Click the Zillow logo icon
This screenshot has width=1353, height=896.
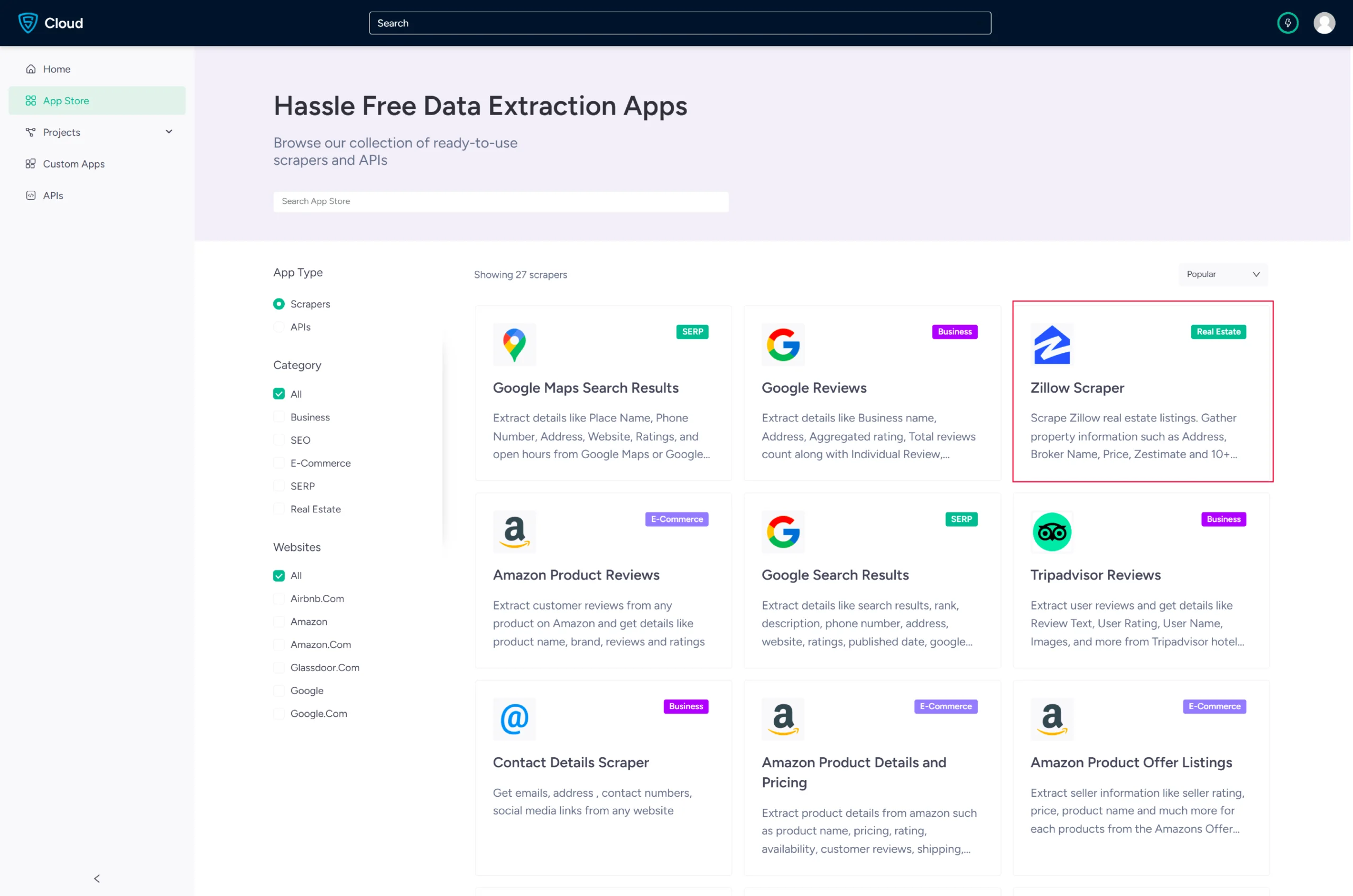click(x=1052, y=344)
